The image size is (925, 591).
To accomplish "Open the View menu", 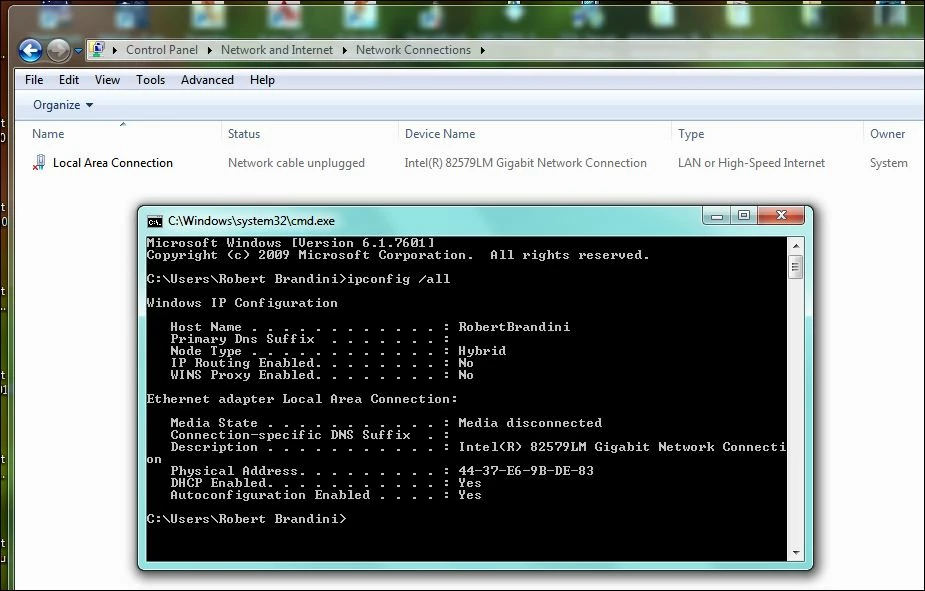I will coord(107,80).
